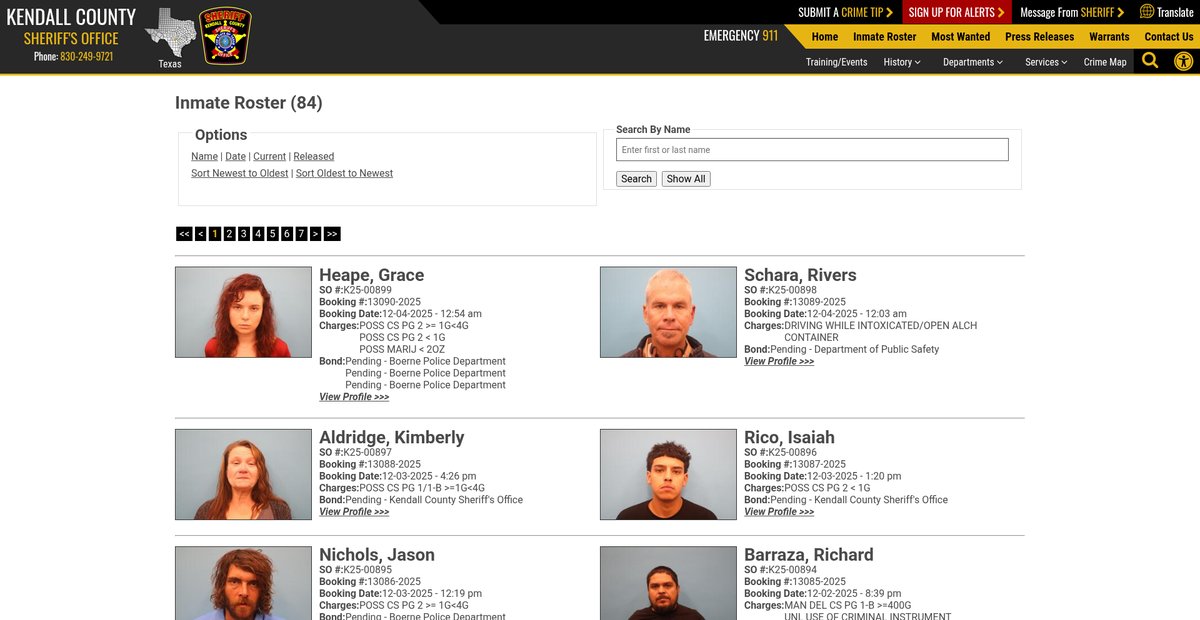Open Rivers Schara's mugshot thumbnail
Viewport: 1200px width, 620px height.
coord(668,312)
